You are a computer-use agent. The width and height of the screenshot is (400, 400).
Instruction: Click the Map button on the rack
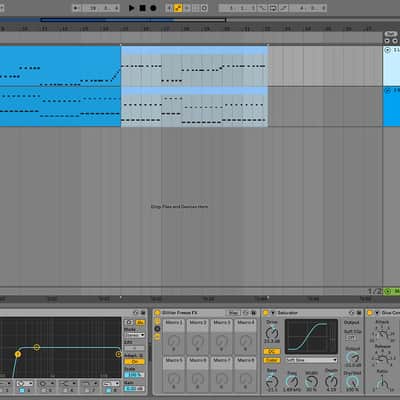point(233,313)
